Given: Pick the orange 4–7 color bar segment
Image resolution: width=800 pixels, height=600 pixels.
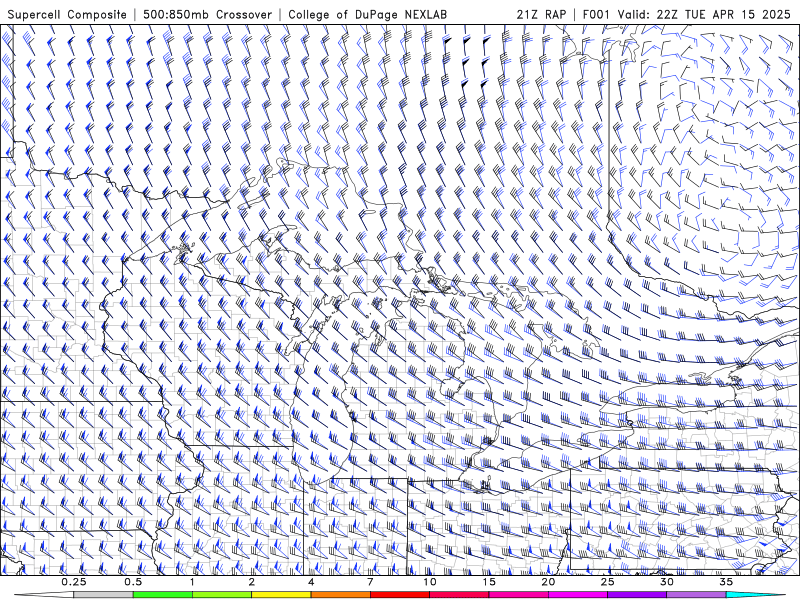Looking at the screenshot, I should pos(340,595).
